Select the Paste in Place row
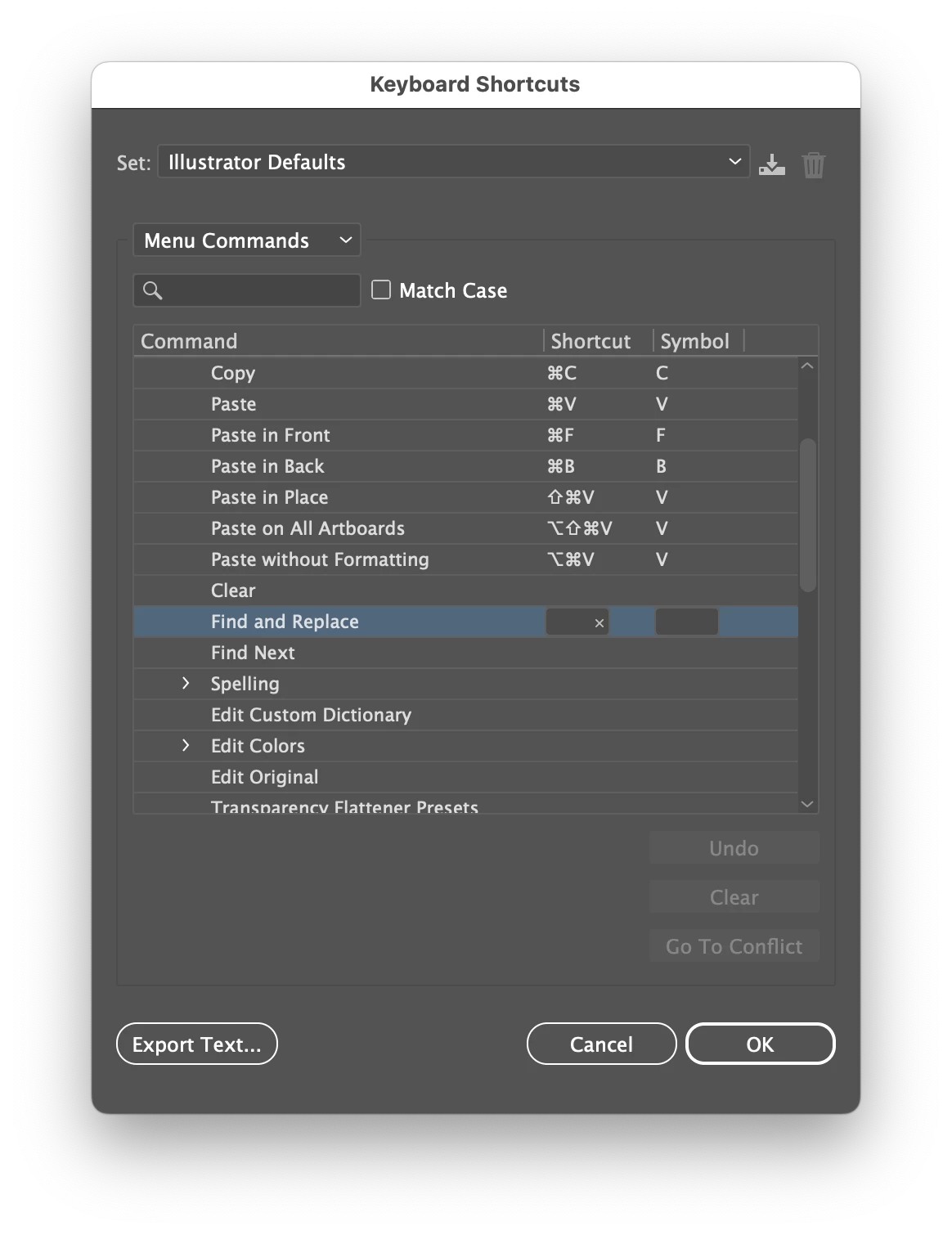The width and height of the screenshot is (952, 1235). coord(465,497)
